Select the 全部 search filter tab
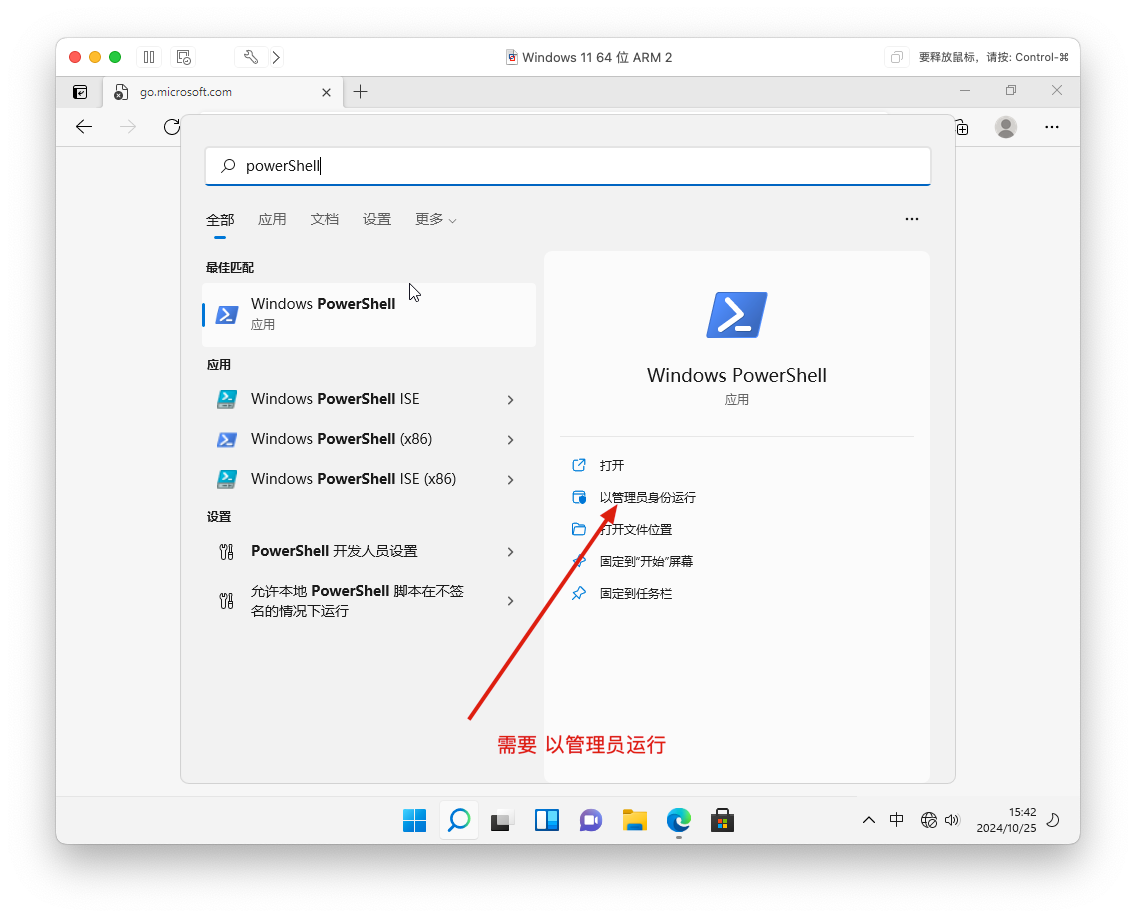Viewport: 1136px width, 918px height. point(220,220)
